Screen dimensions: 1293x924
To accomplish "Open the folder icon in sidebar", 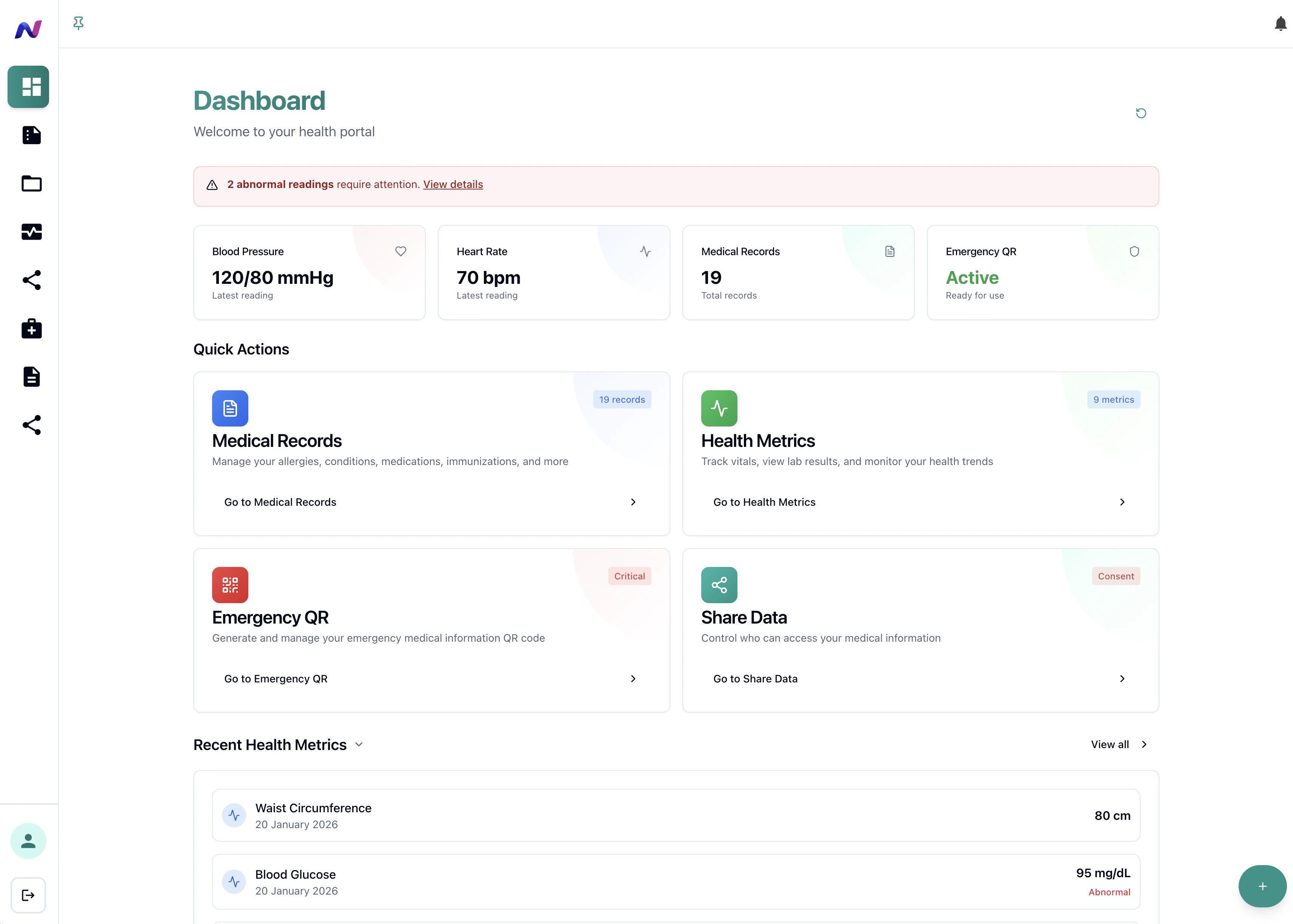I will [32, 183].
